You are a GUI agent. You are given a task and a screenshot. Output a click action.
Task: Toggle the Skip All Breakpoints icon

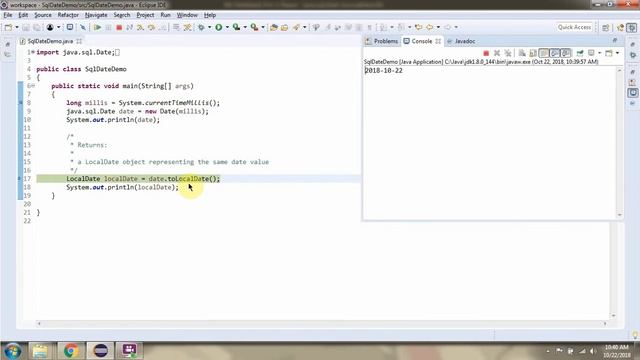click(x=83, y=27)
